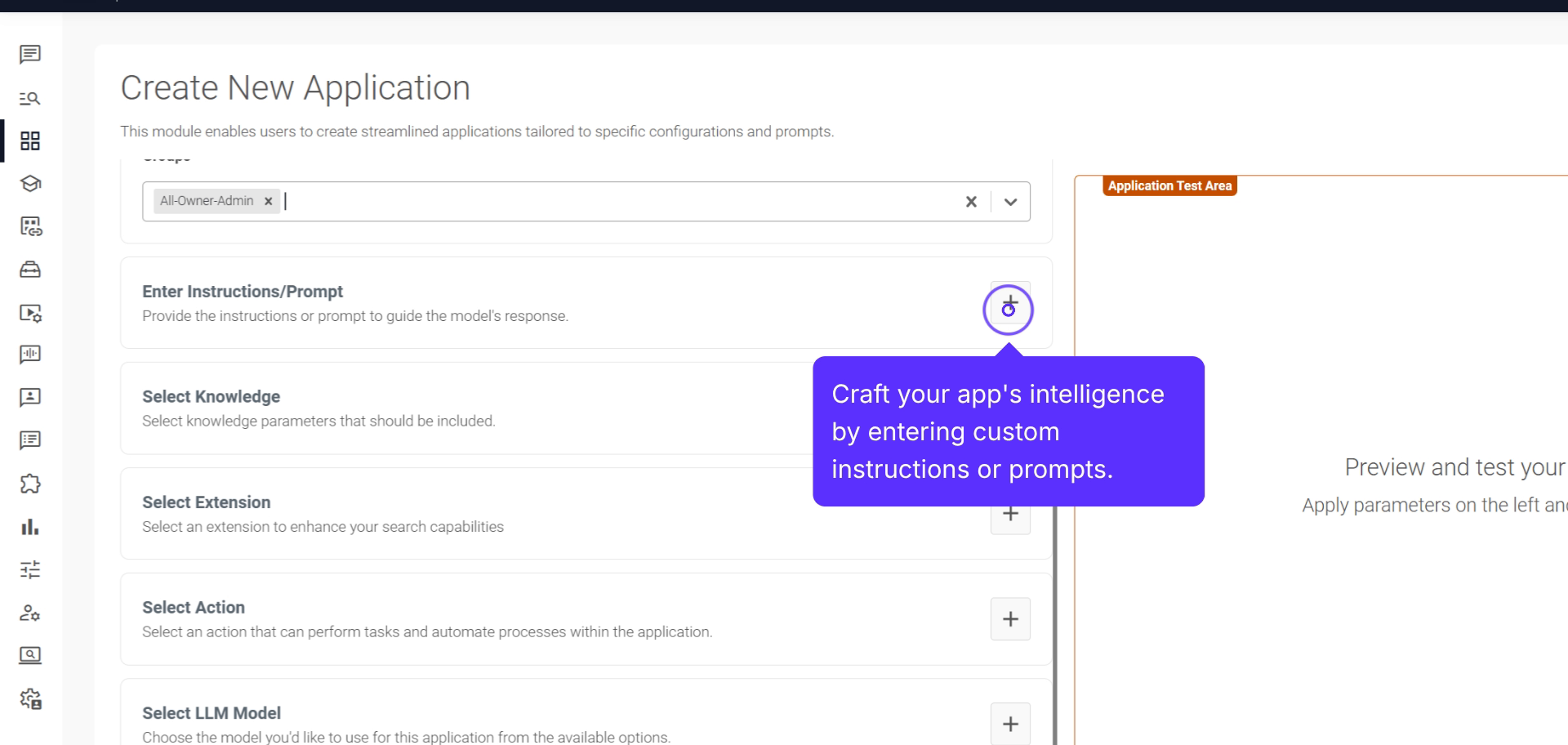Open the audio waveform chat icon
This screenshot has width=1568, height=745.
pos(30,355)
